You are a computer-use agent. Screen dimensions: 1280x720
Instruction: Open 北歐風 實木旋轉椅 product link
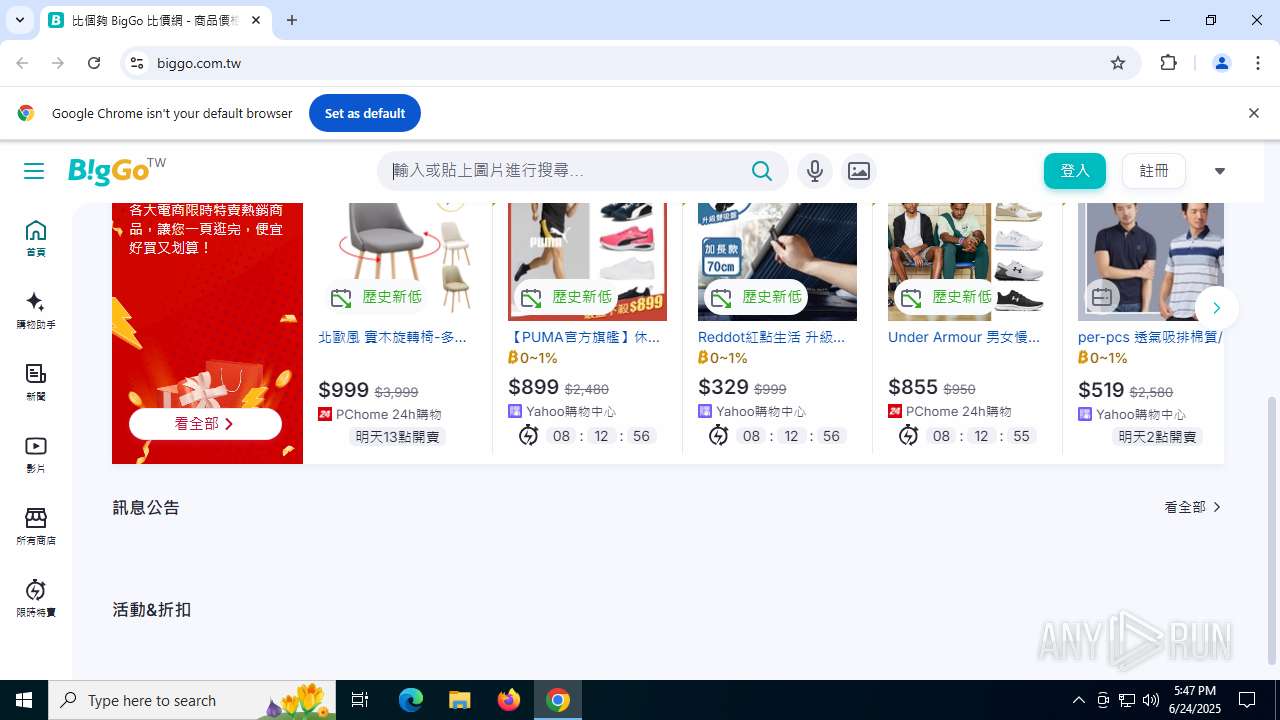[x=393, y=337]
